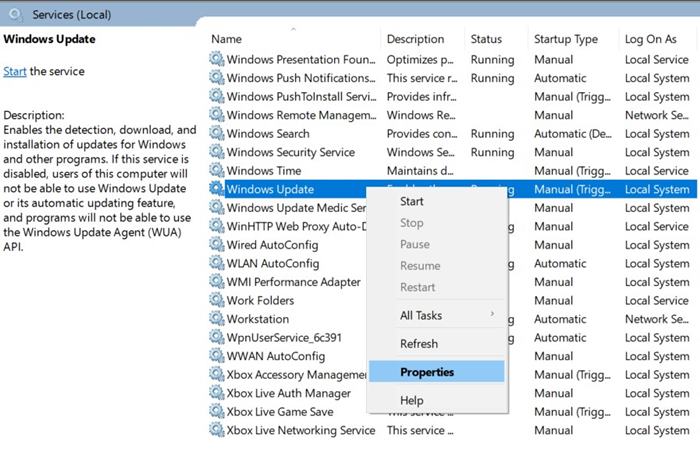Click Automatic (De... startup type of Windows Search
This screenshot has width=700, height=449.
coord(573,133)
